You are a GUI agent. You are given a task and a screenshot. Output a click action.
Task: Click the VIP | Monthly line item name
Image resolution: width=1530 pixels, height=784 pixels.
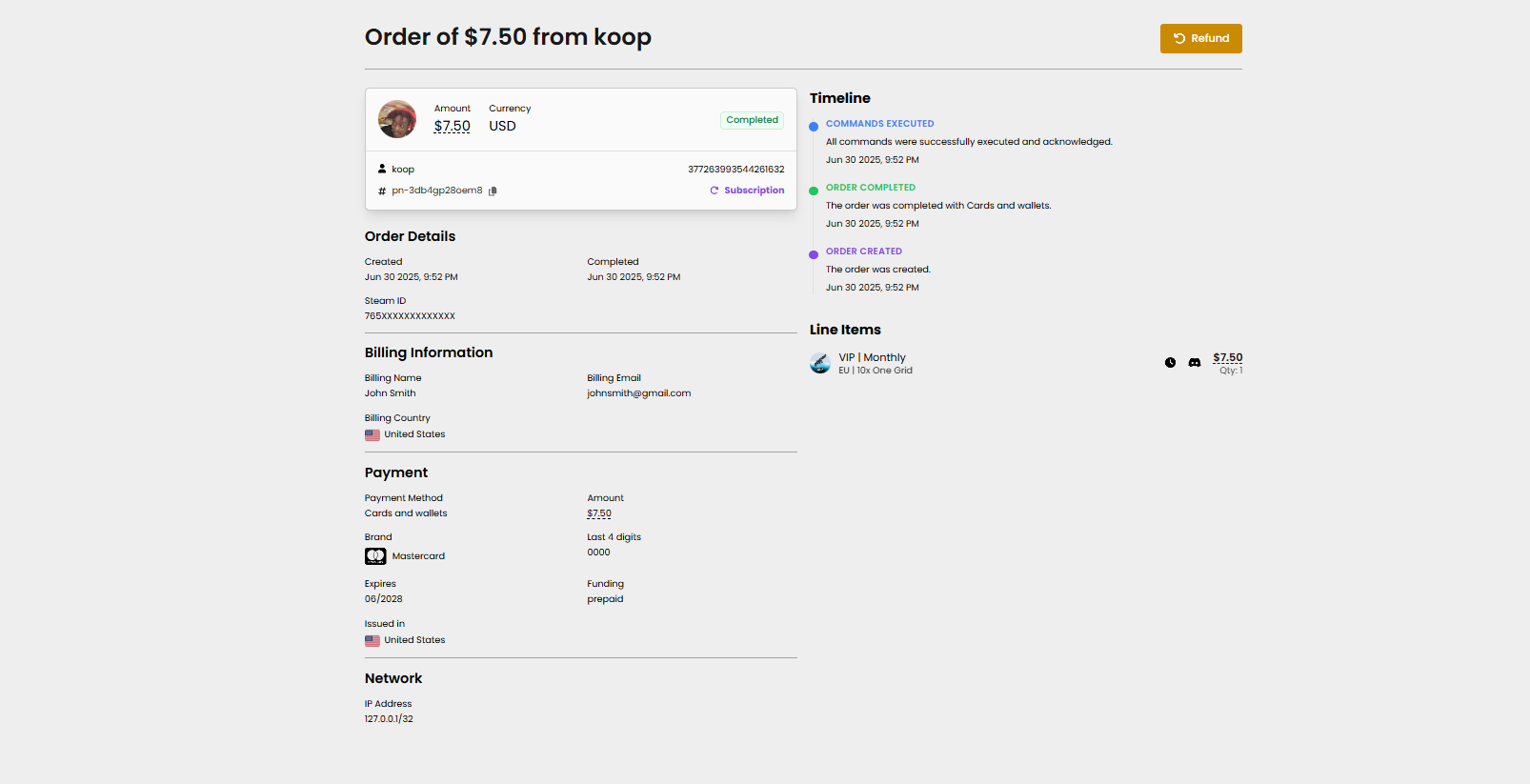(x=872, y=357)
